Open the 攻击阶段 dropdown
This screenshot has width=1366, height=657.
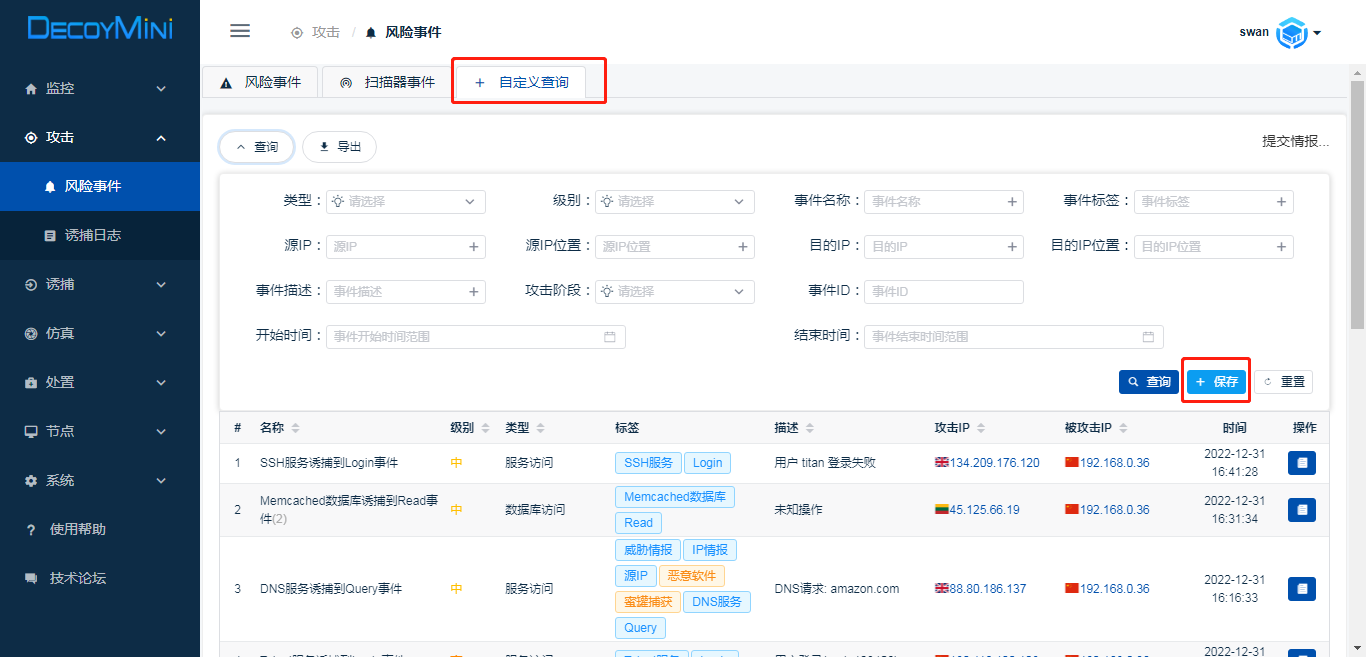[x=675, y=292]
